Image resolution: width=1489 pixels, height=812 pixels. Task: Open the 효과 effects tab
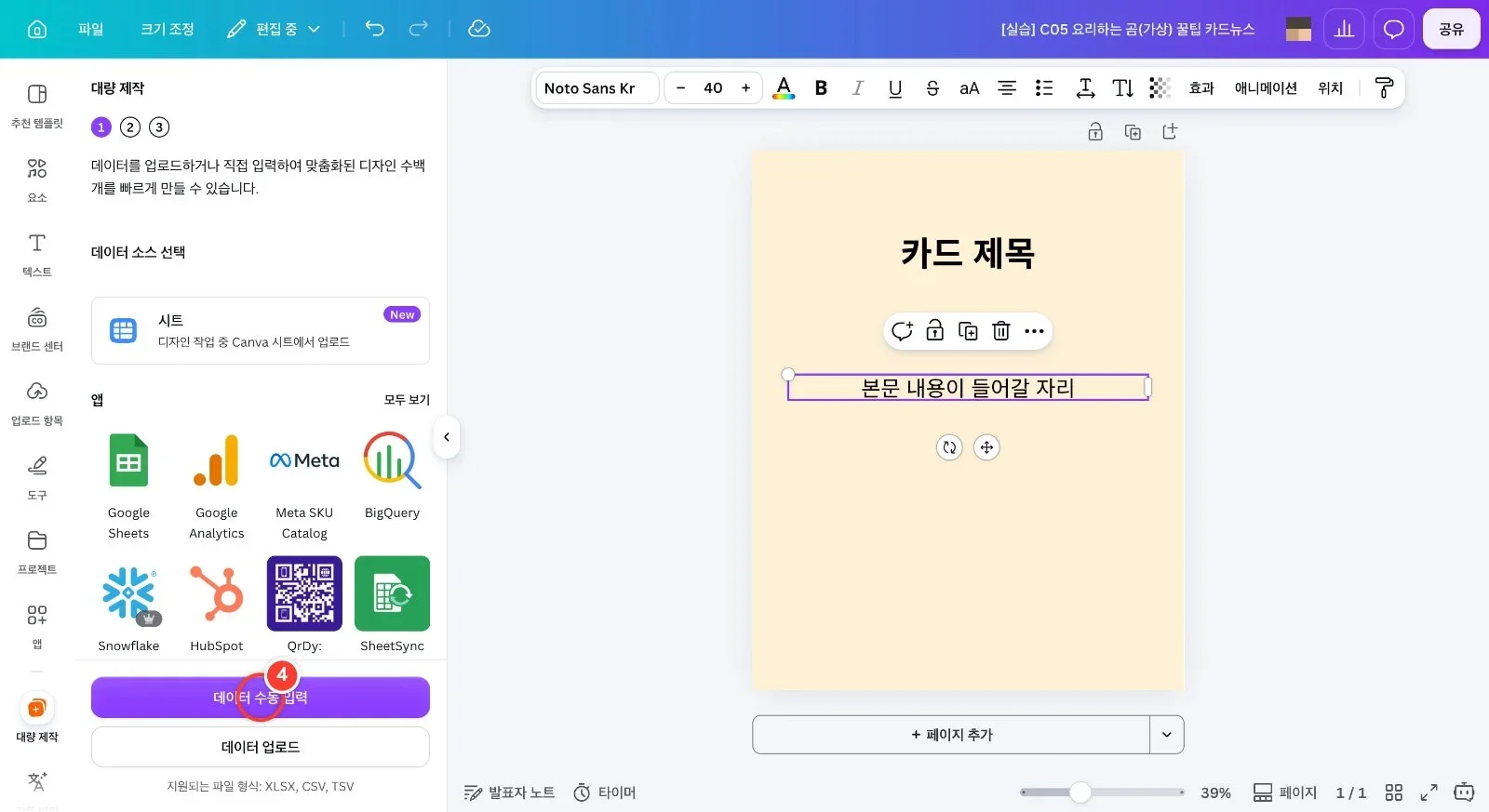point(1201,88)
